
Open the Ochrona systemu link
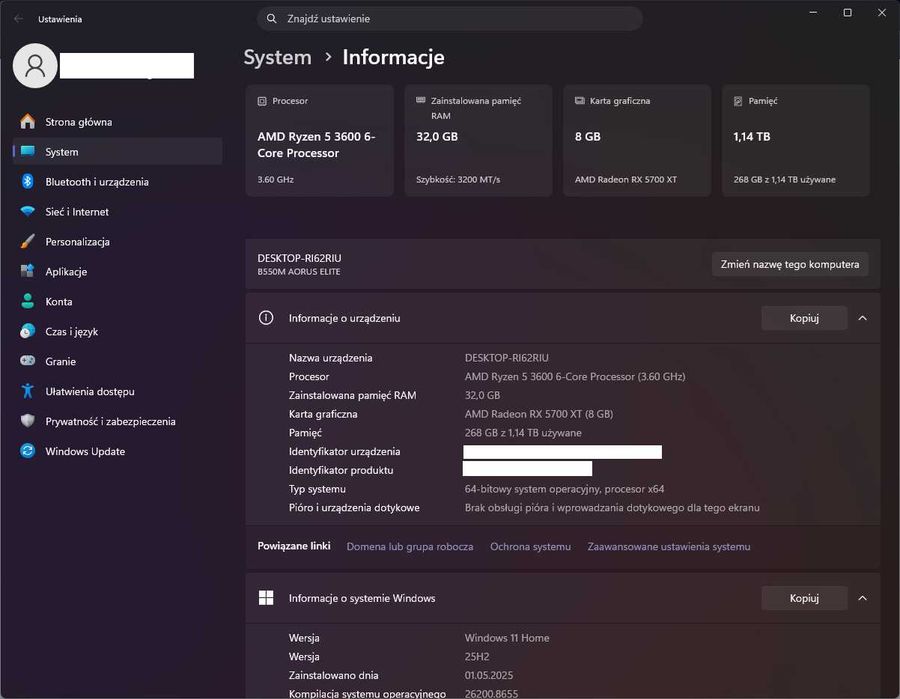(530, 546)
